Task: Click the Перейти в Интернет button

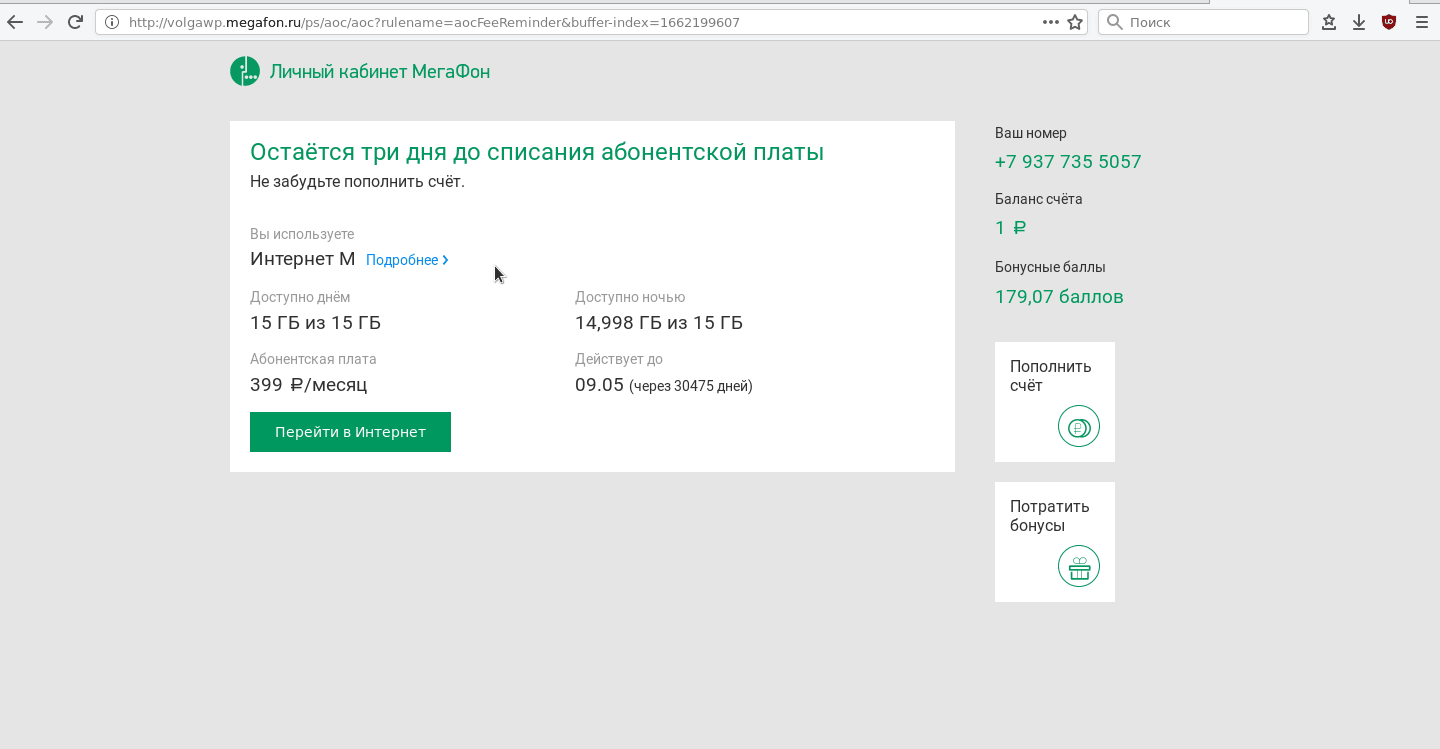Action: [x=350, y=432]
